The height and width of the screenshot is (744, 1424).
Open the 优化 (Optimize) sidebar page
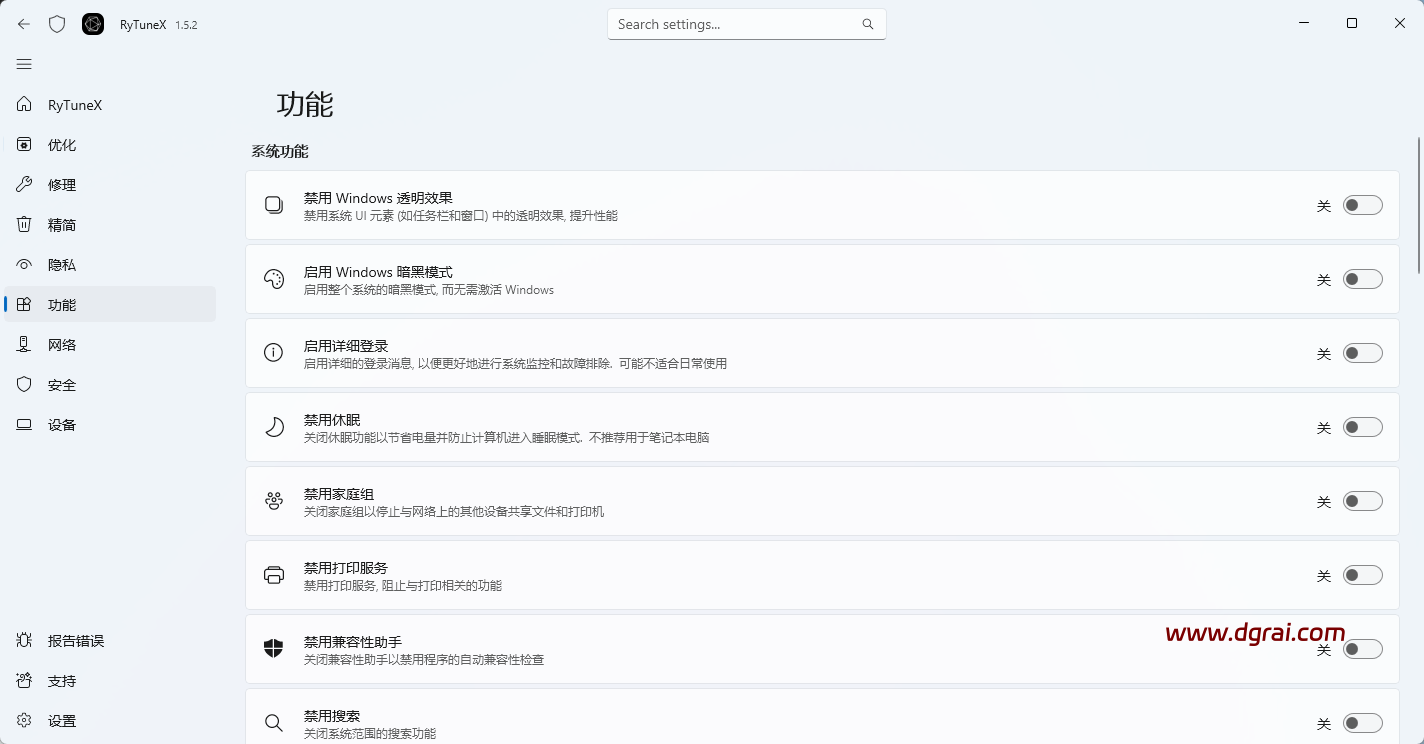(x=61, y=144)
